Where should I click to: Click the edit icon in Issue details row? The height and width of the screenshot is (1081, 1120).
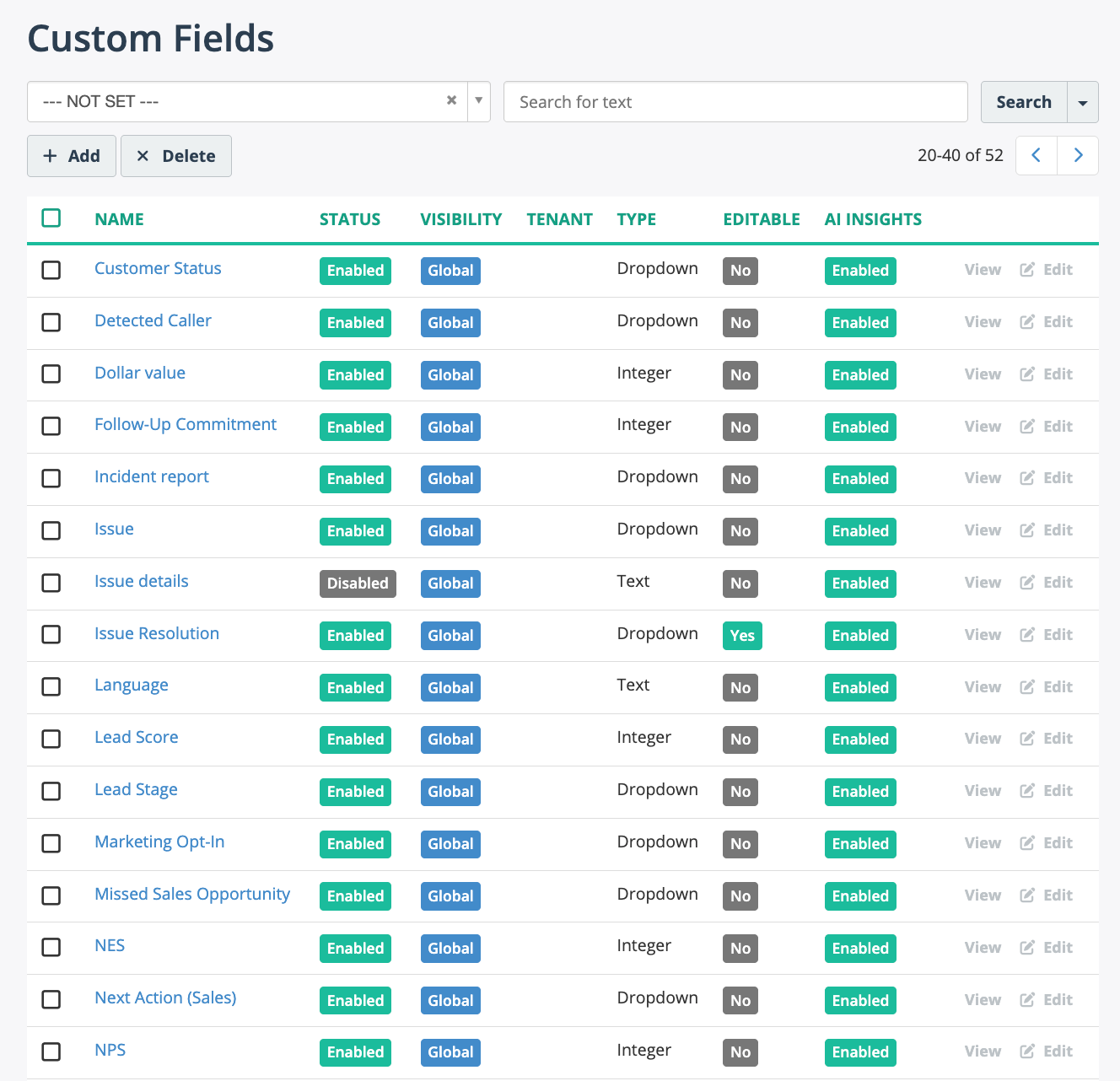(1027, 583)
